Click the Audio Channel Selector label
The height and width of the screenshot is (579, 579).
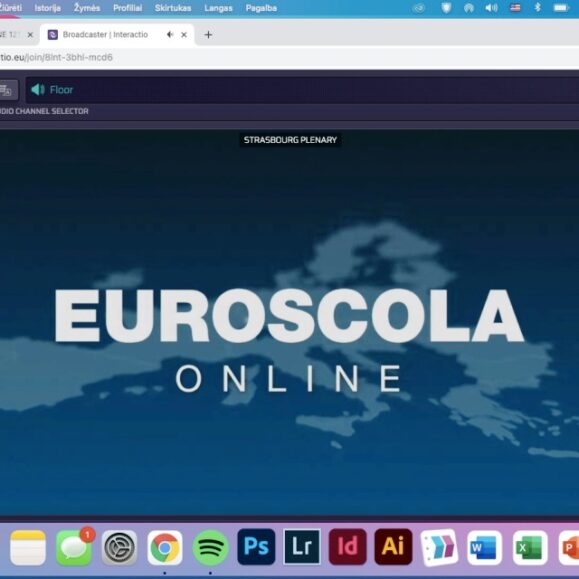(x=44, y=111)
